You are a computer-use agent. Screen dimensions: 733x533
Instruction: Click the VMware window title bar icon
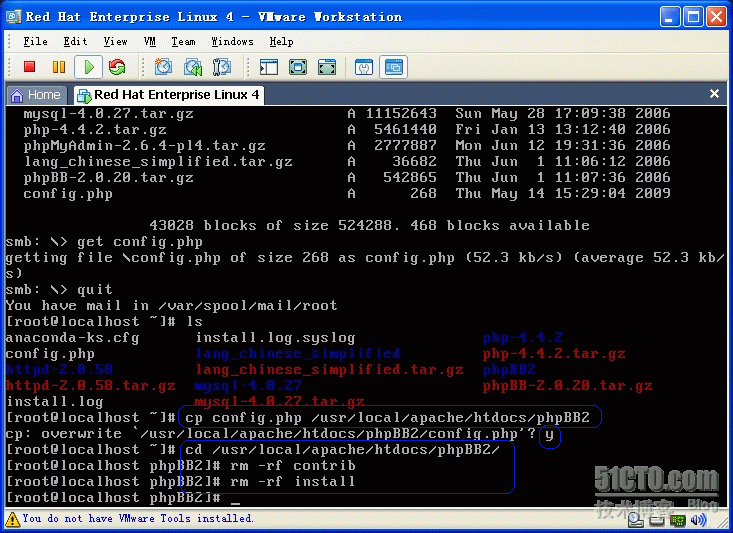(x=14, y=17)
